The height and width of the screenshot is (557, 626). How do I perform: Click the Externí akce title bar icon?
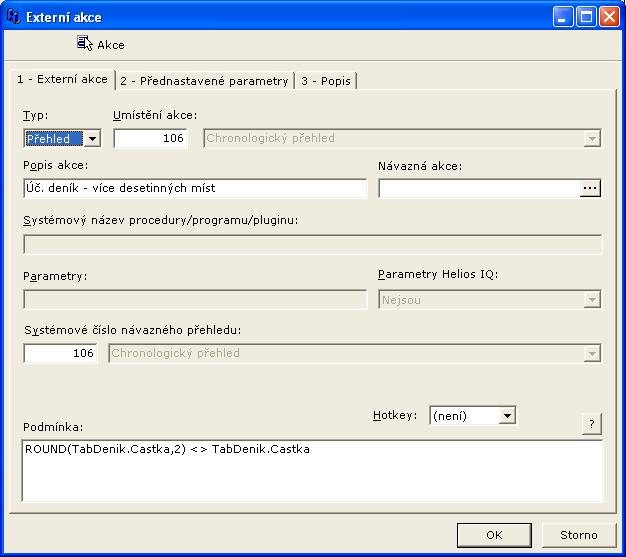tap(13, 17)
